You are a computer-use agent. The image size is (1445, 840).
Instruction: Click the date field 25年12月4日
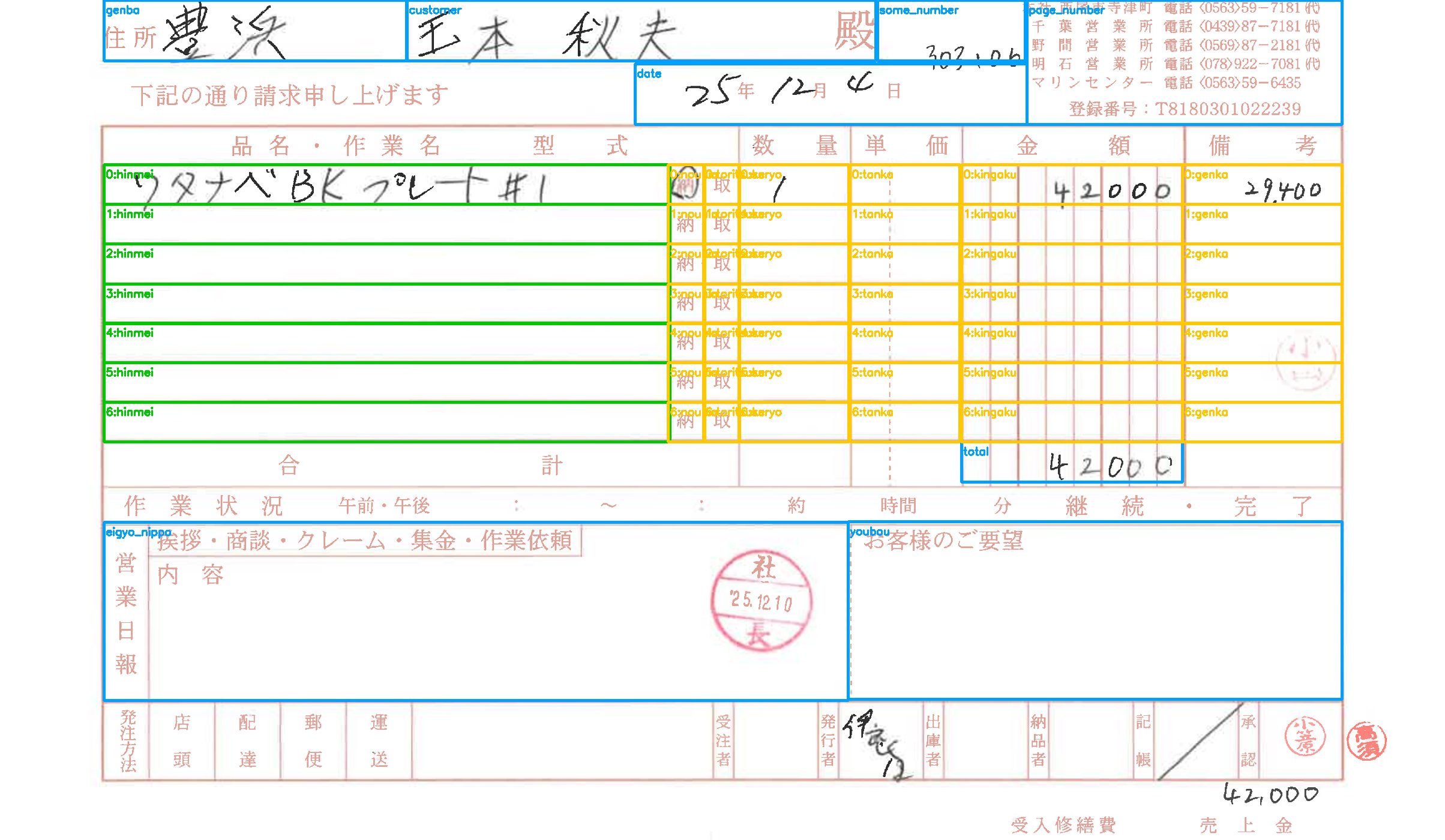point(831,94)
